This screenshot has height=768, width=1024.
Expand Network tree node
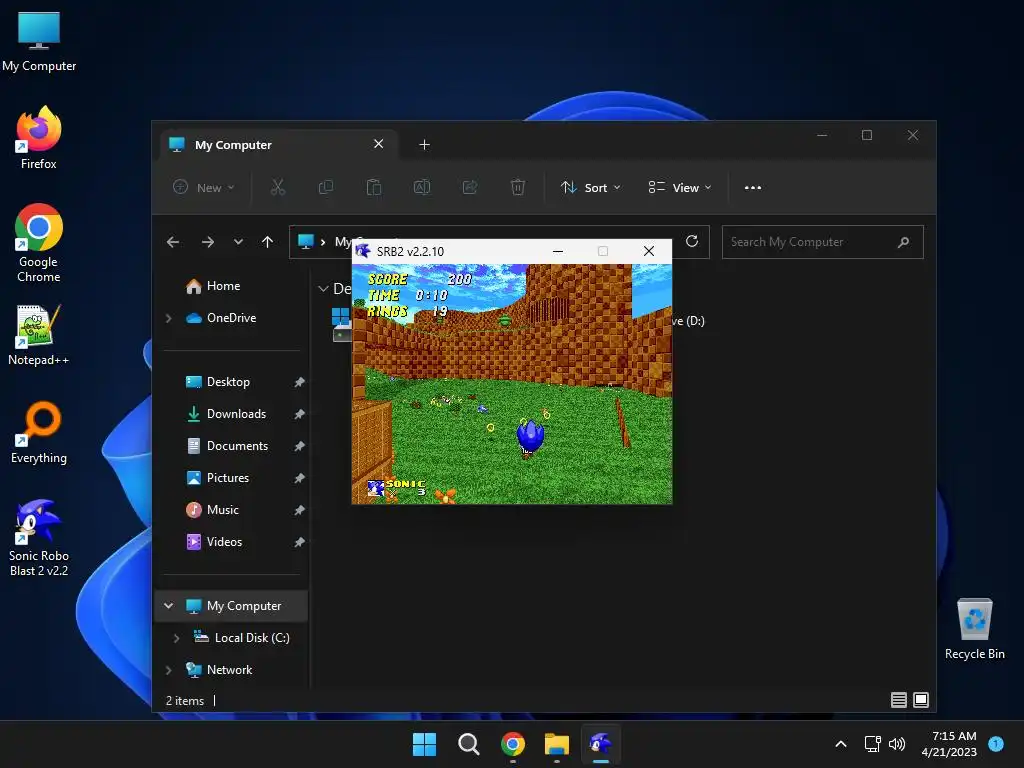[168, 670]
